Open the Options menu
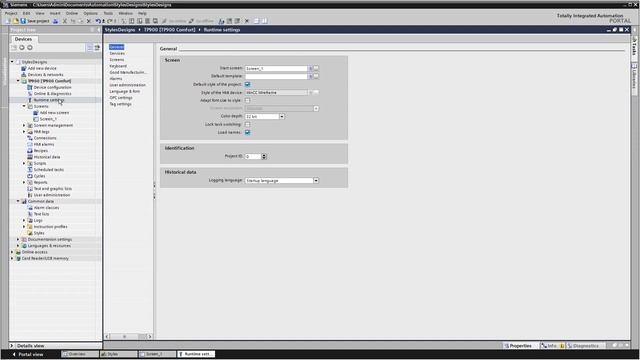Viewport: 640px width, 360px height. click(x=91, y=13)
